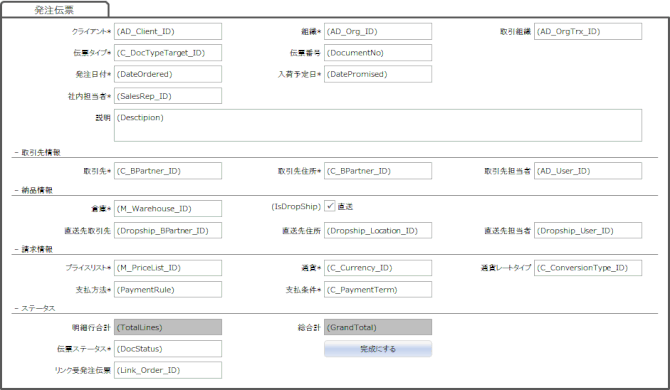Click the 取引先 C_BPartner_ID field
670x390 pixels.
point(168,171)
